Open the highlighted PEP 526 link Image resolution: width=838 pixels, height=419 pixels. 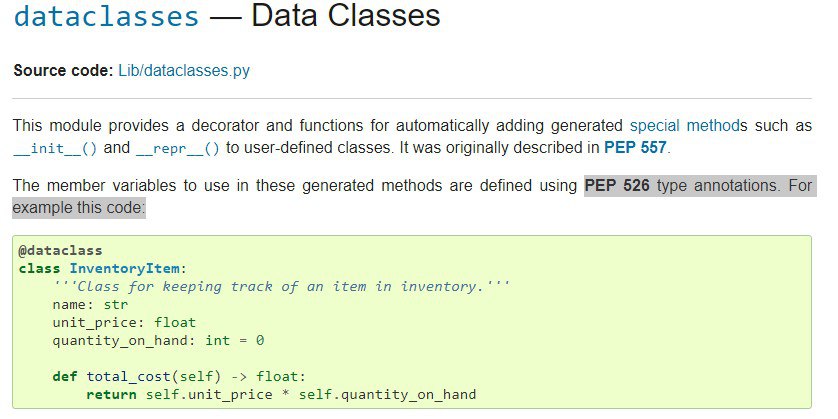(617, 185)
